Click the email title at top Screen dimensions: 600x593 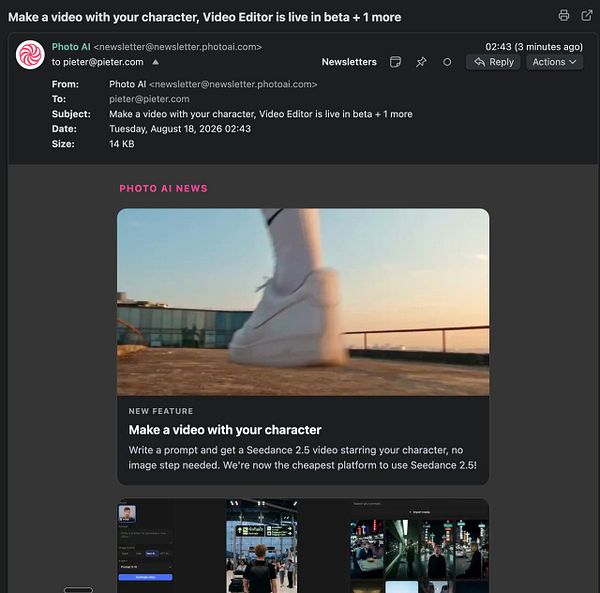click(204, 17)
